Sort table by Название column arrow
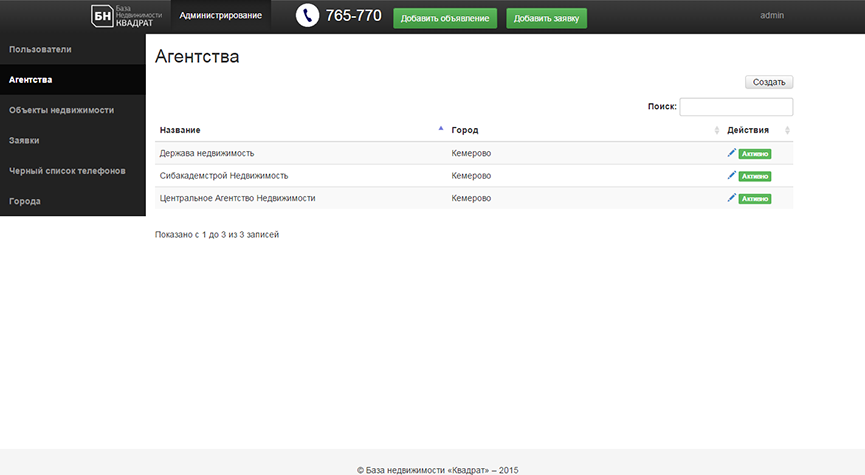Screen dimensions: 865x475 coord(441,129)
